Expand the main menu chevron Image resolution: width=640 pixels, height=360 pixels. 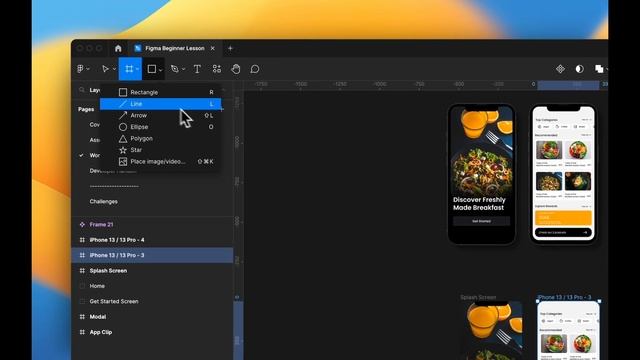pyautogui.click(x=88, y=69)
